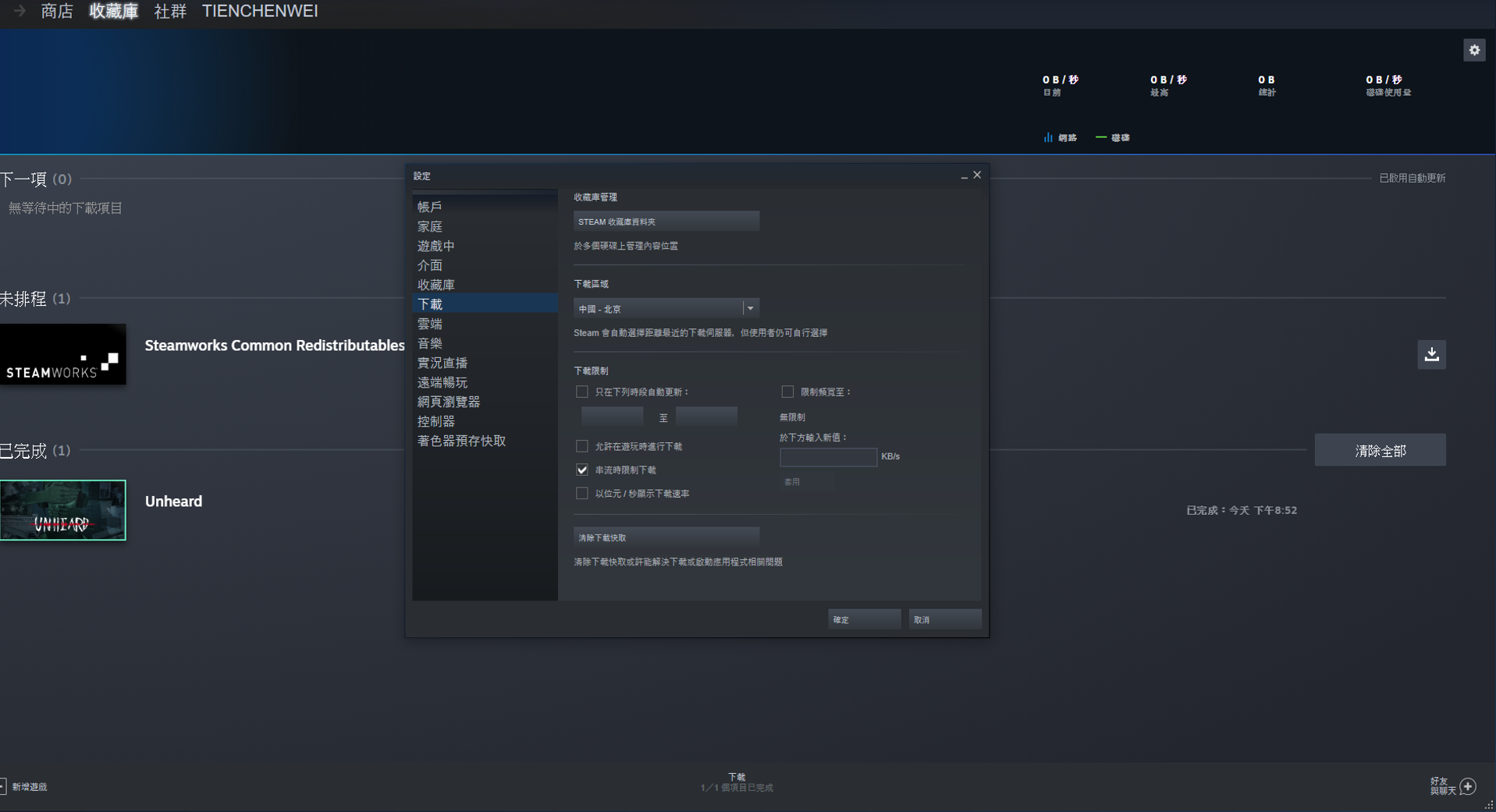The height and width of the screenshot is (812, 1496).
Task: Click the 下載 status at bottom center
Action: click(x=737, y=782)
